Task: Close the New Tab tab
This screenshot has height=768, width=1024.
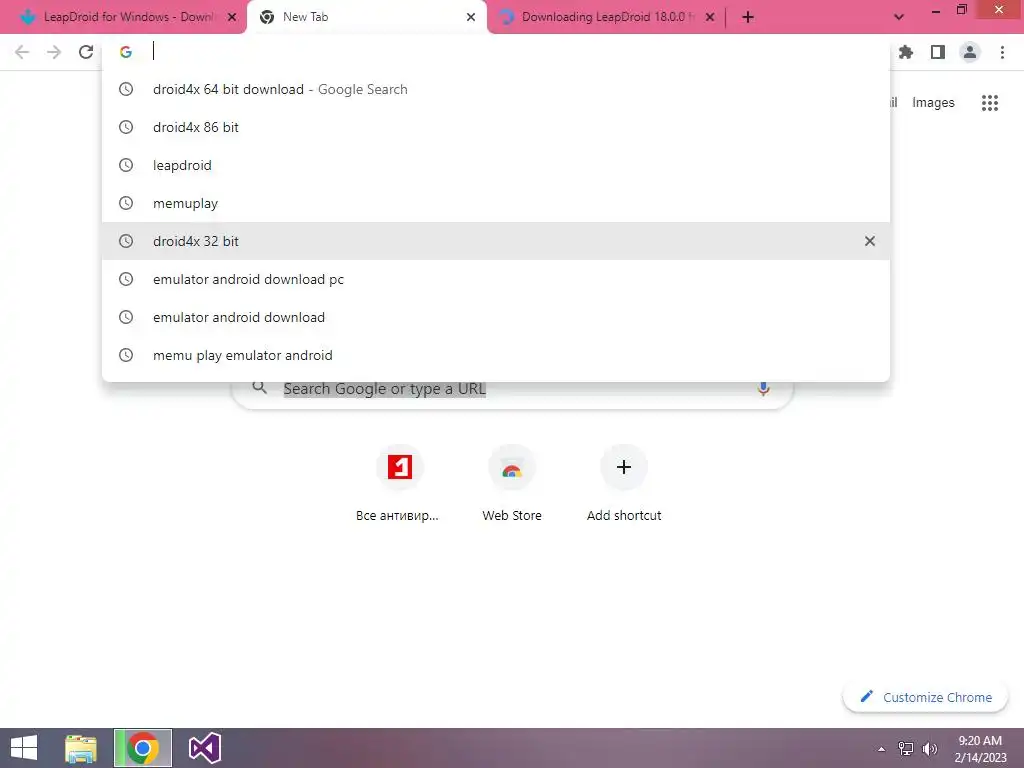Action: point(471,17)
